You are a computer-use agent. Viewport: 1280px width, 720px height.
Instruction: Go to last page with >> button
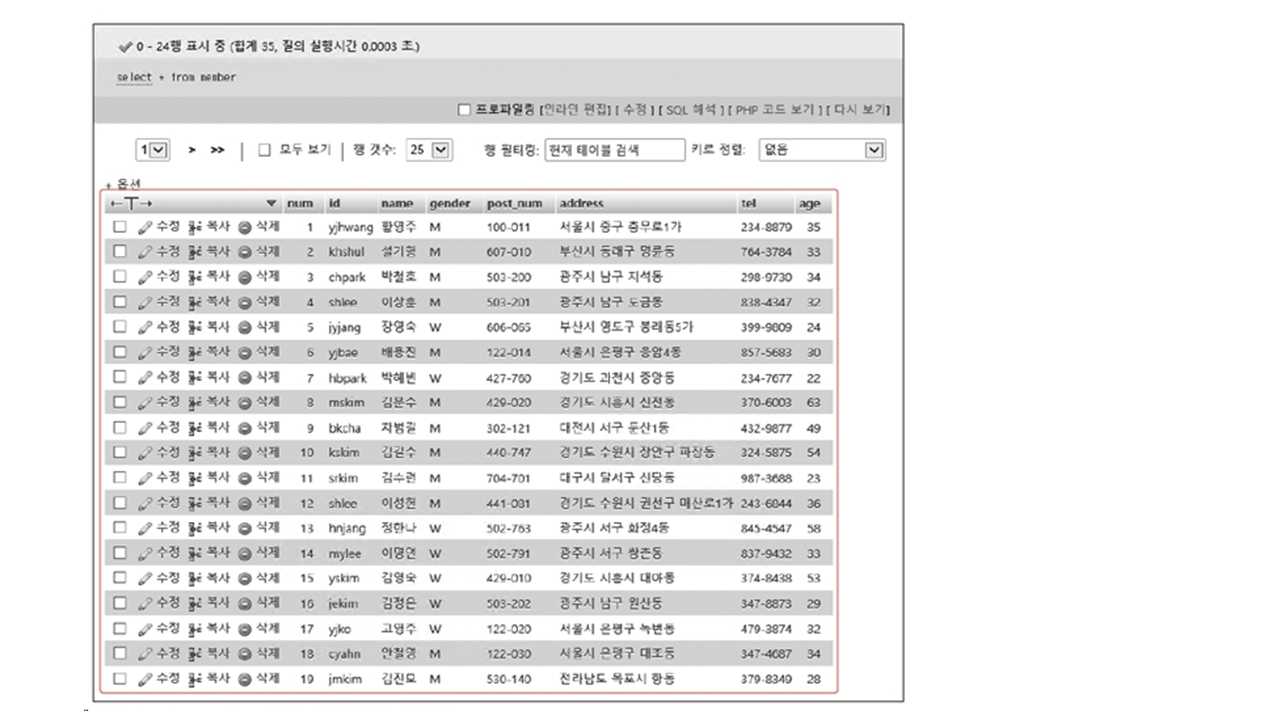217,150
